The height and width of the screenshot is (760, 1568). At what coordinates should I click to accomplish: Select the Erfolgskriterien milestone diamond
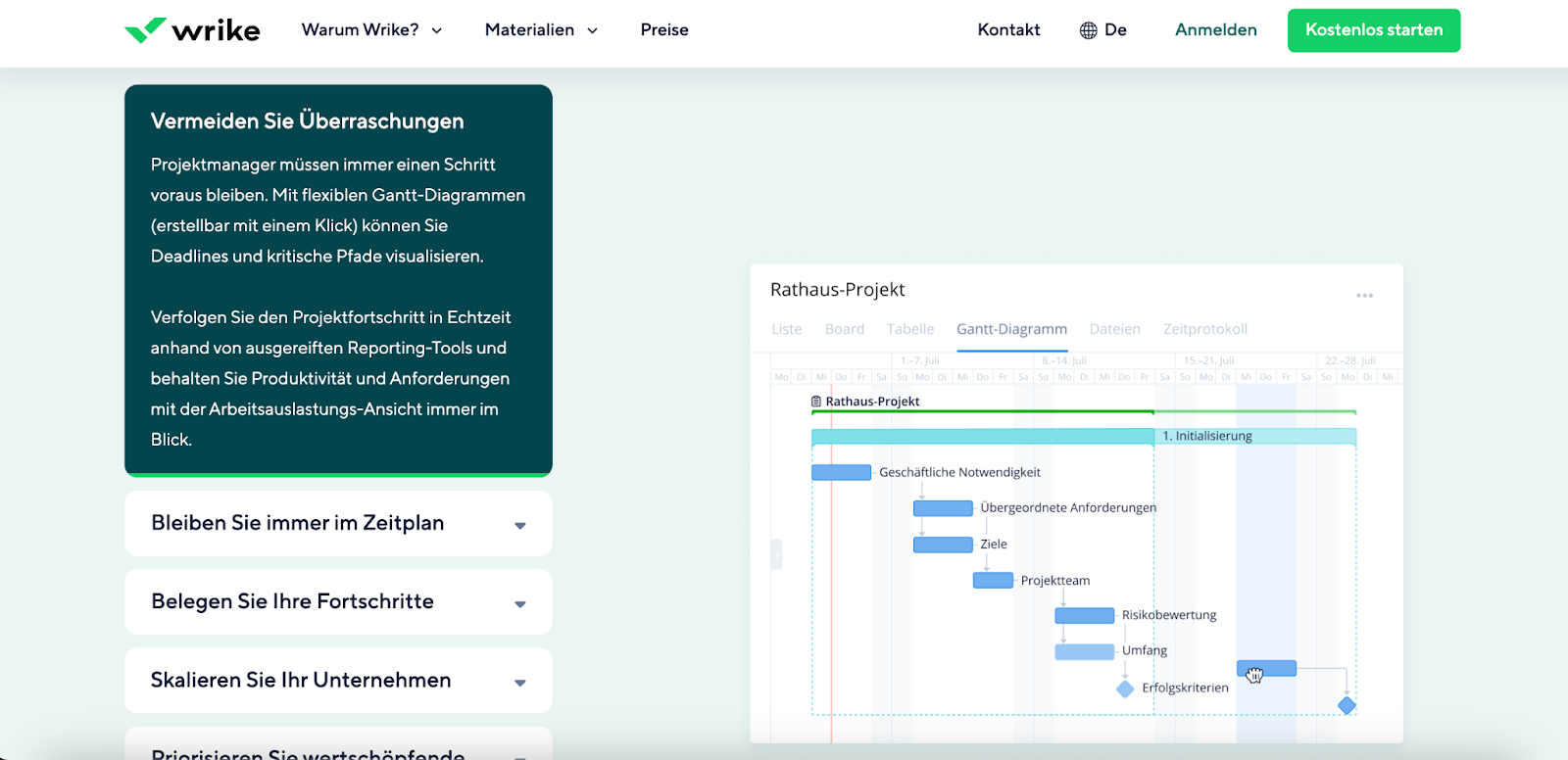tap(1125, 689)
